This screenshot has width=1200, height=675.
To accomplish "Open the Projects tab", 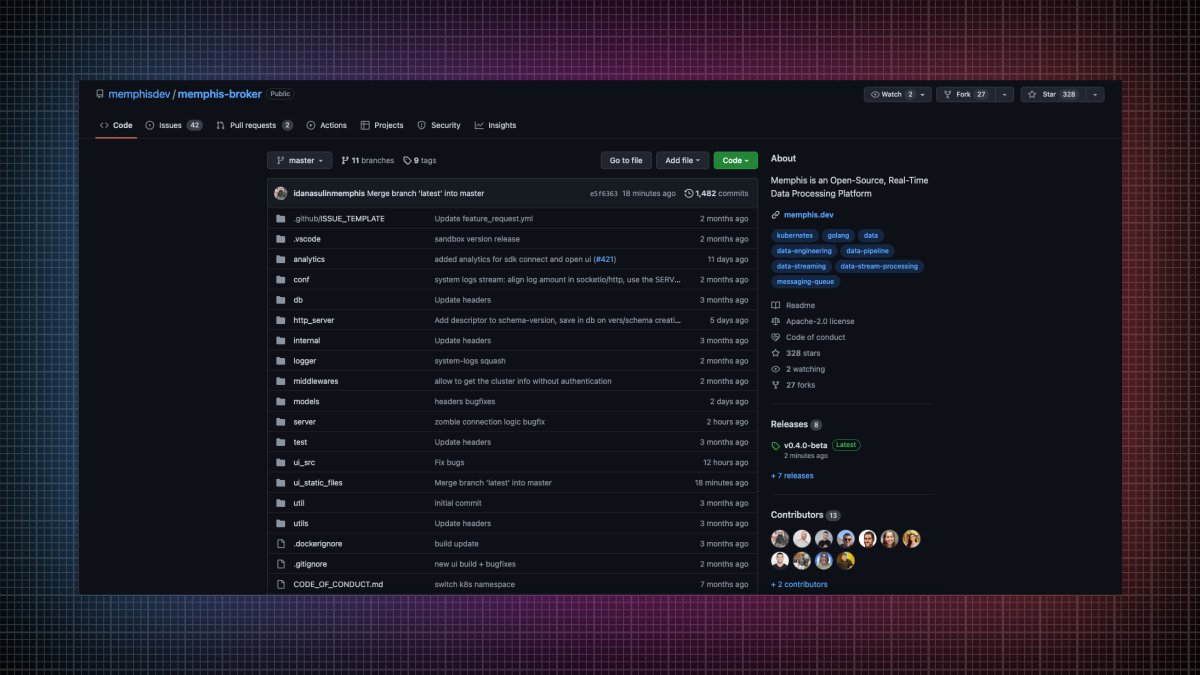I will 382,125.
